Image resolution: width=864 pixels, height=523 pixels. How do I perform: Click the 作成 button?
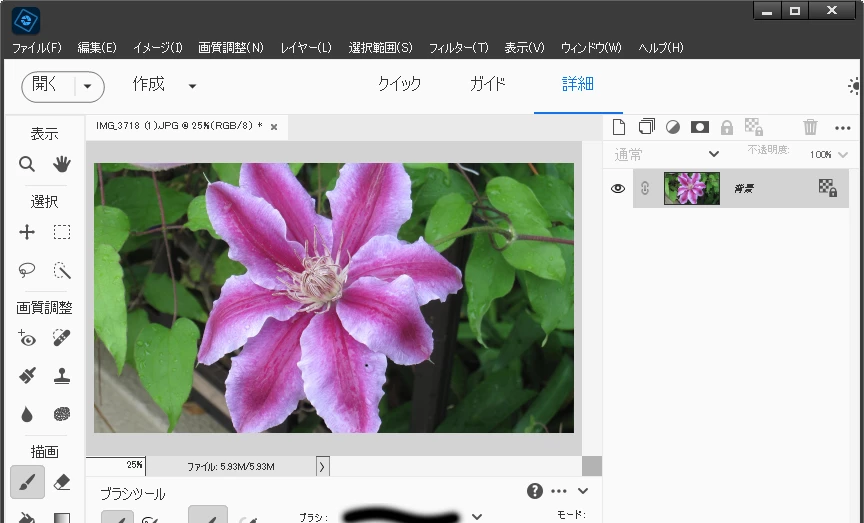coord(149,84)
